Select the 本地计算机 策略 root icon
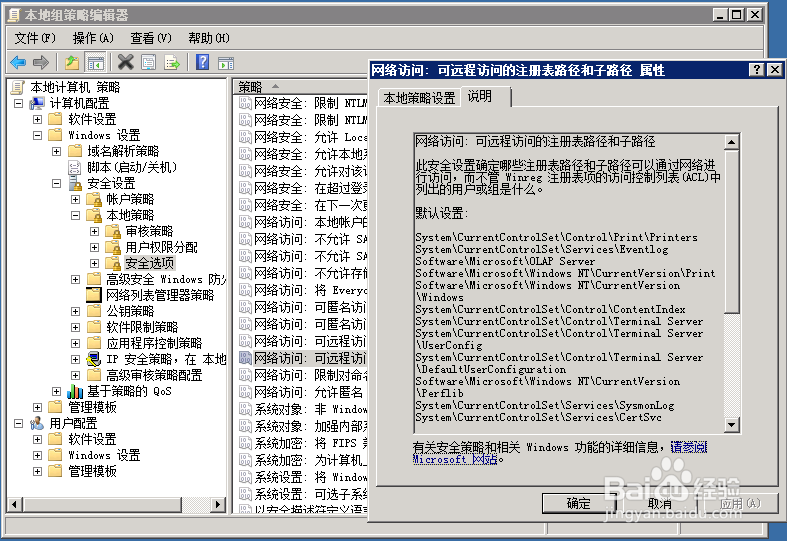 point(18,87)
